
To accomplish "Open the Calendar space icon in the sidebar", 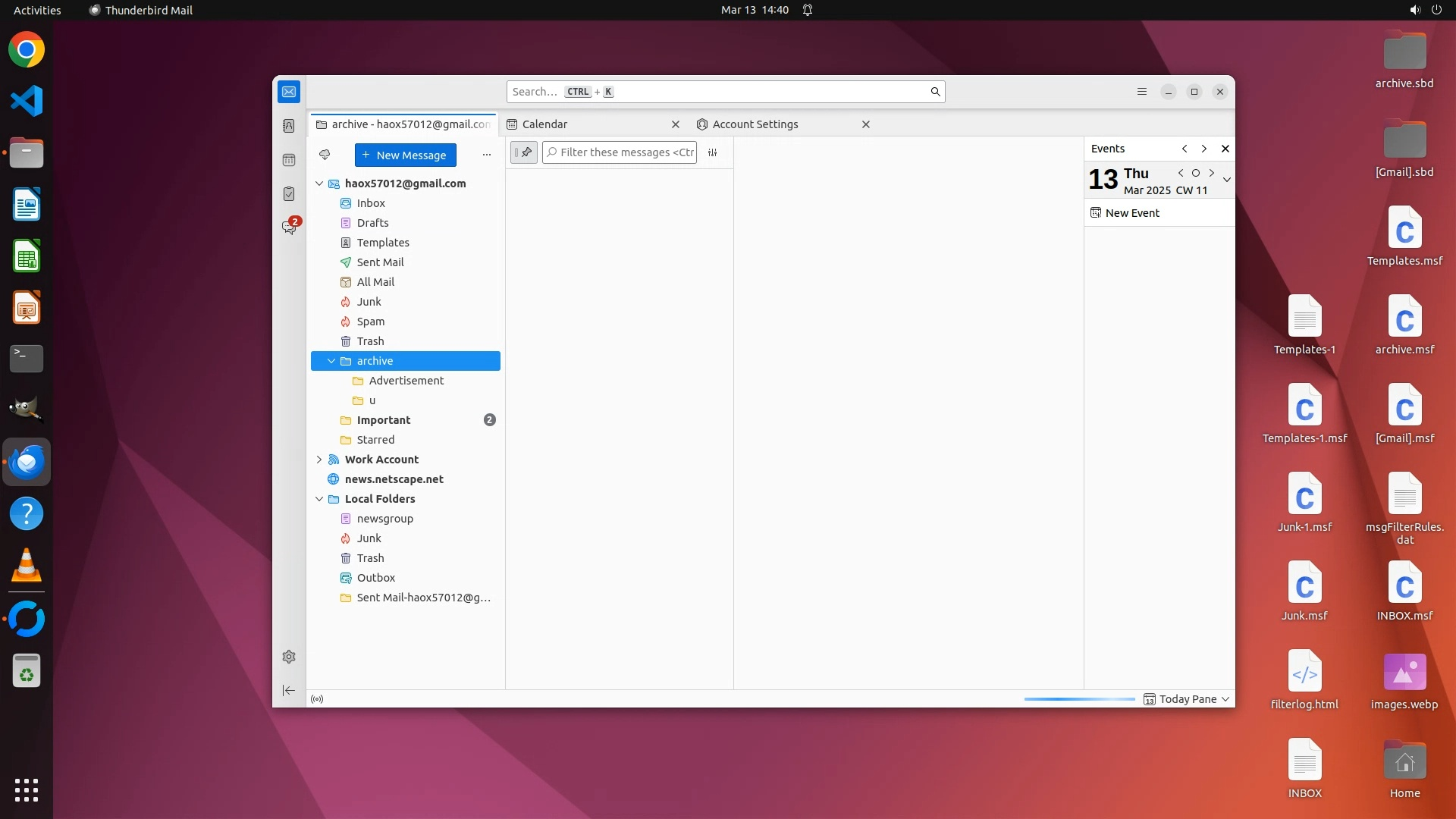I will (289, 160).
